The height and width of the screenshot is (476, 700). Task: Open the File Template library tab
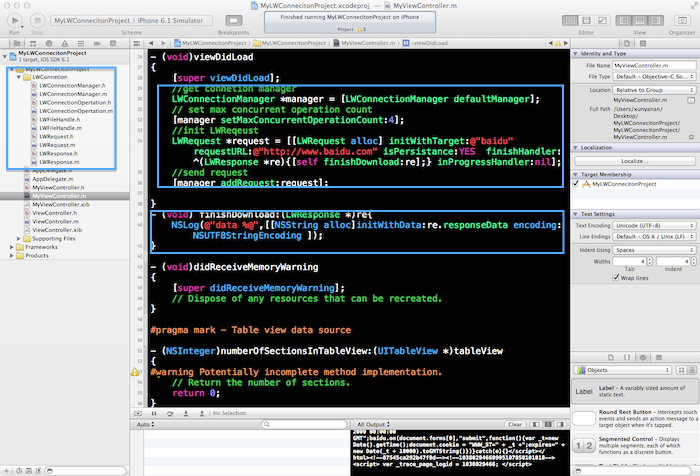611,358
